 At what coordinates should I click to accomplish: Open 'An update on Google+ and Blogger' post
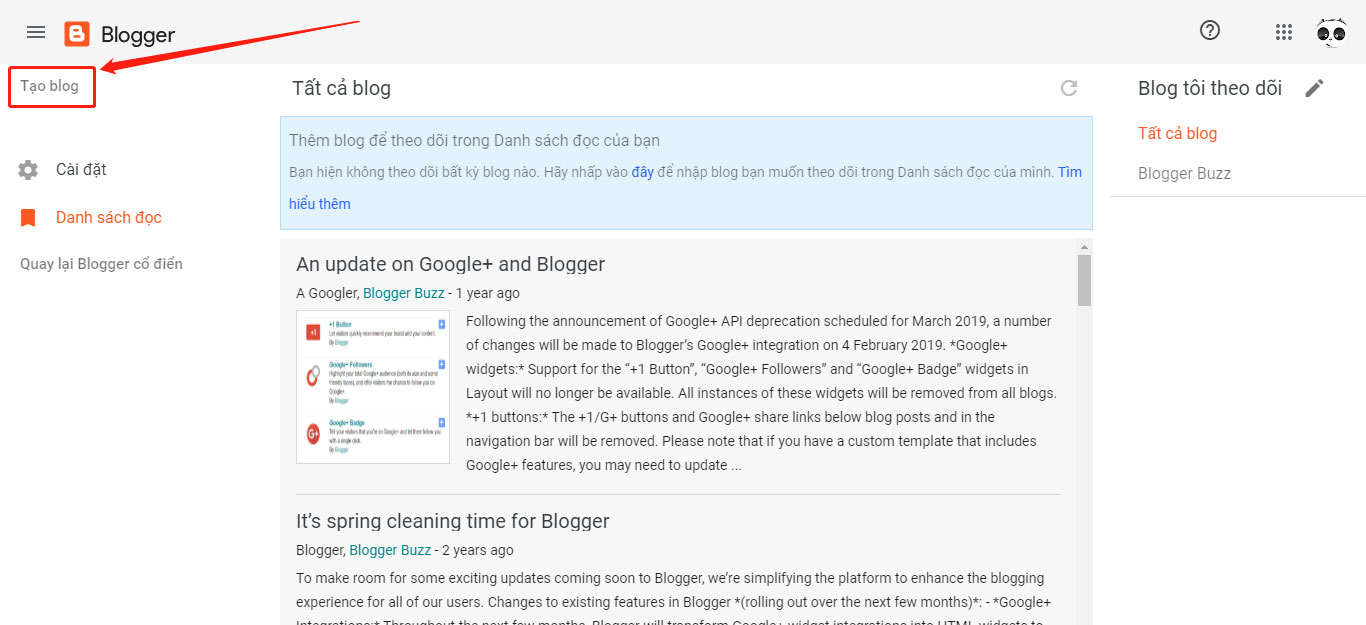coord(450,265)
